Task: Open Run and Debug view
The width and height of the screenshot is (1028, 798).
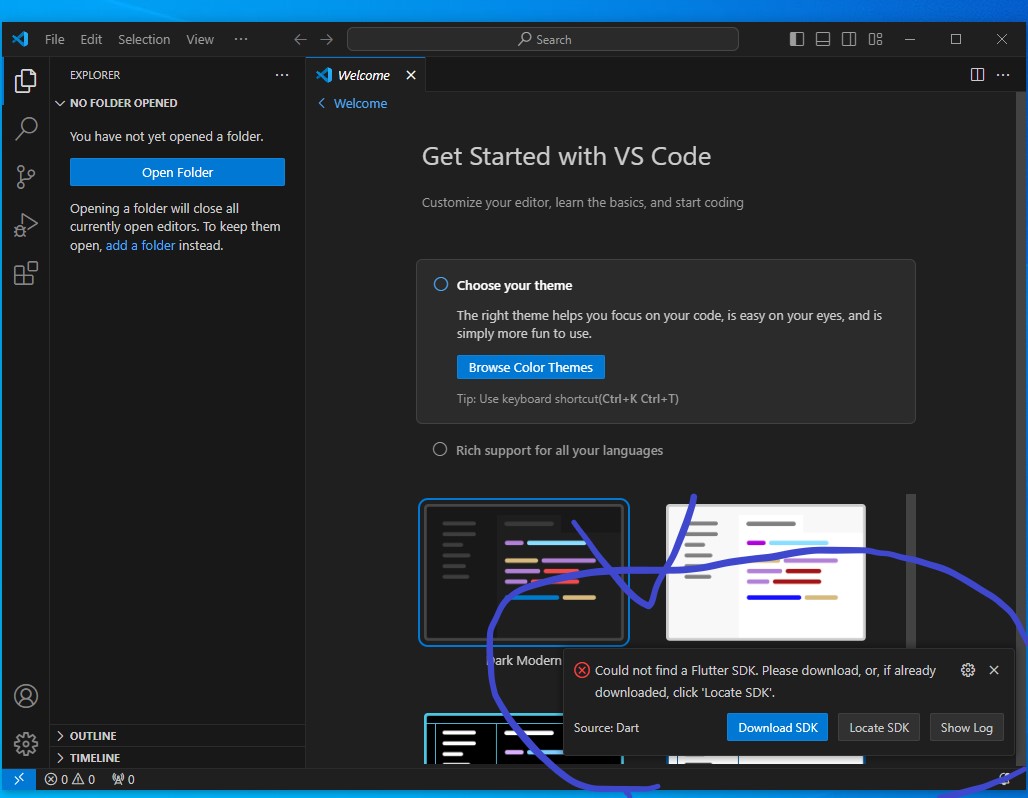Action: coord(26,225)
